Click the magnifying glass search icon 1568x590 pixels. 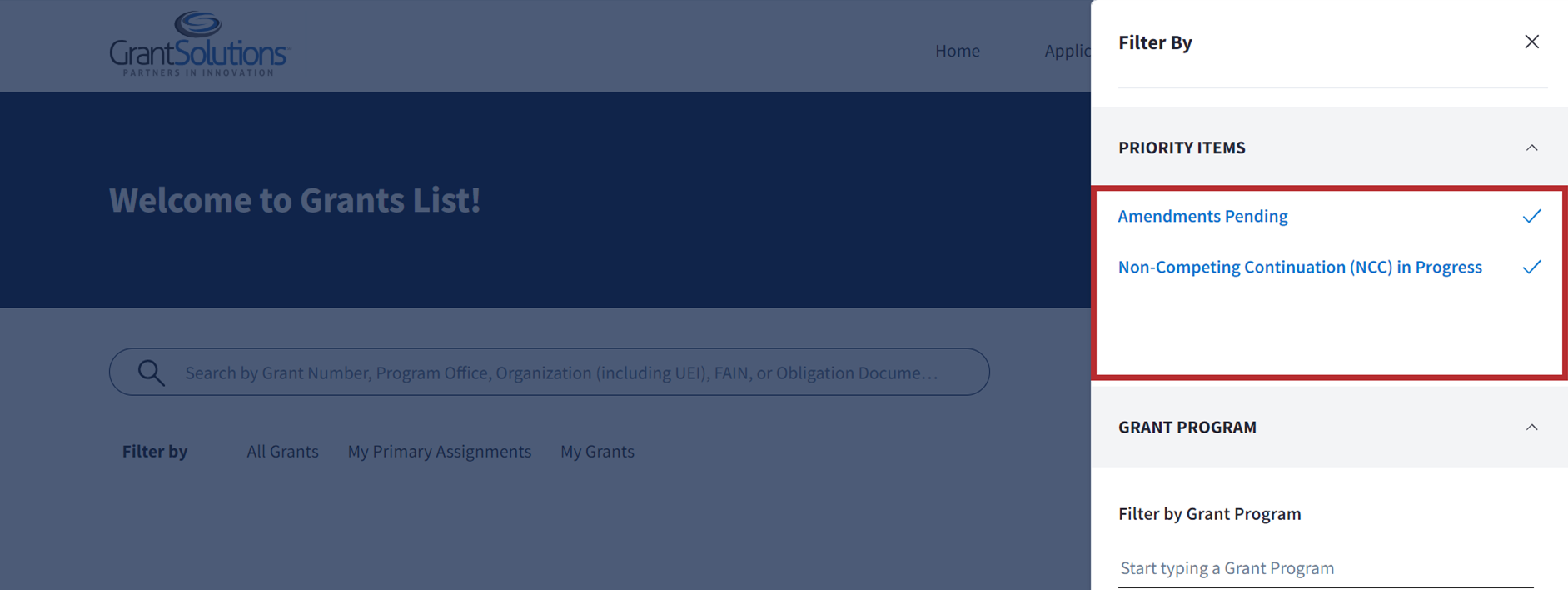pyautogui.click(x=151, y=372)
